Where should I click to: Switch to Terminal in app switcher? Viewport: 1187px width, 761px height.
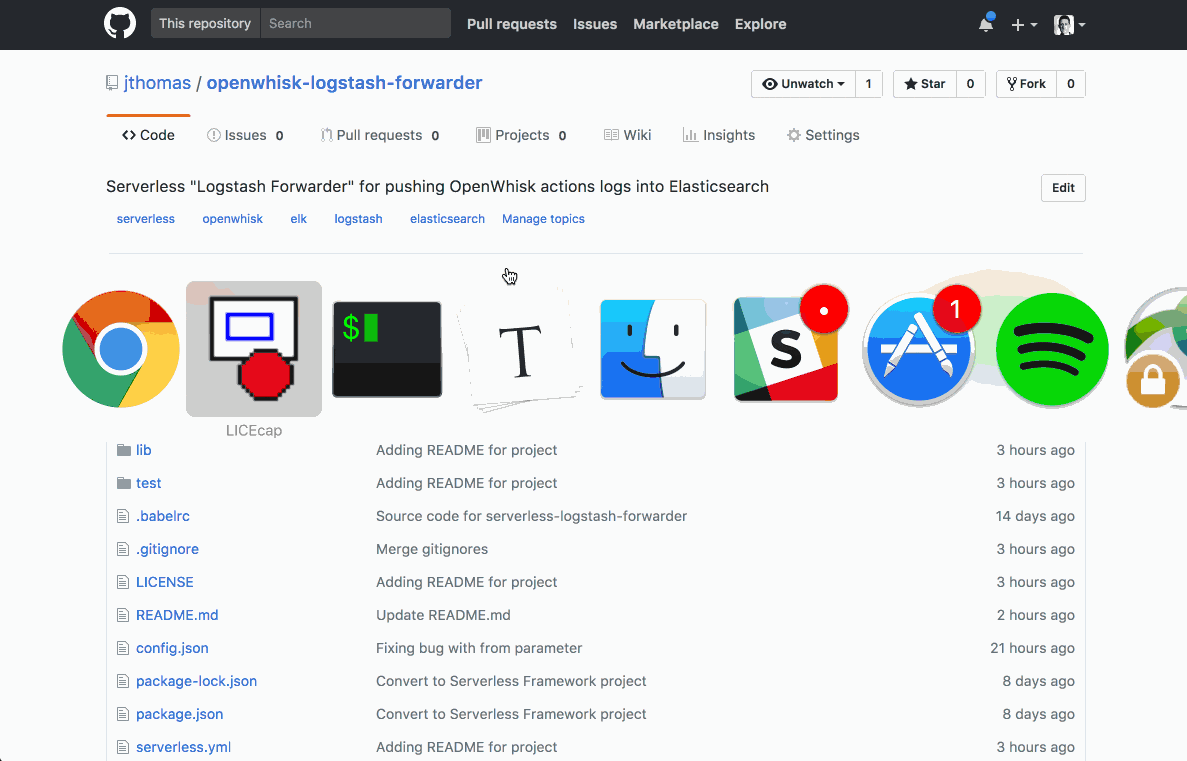(387, 349)
